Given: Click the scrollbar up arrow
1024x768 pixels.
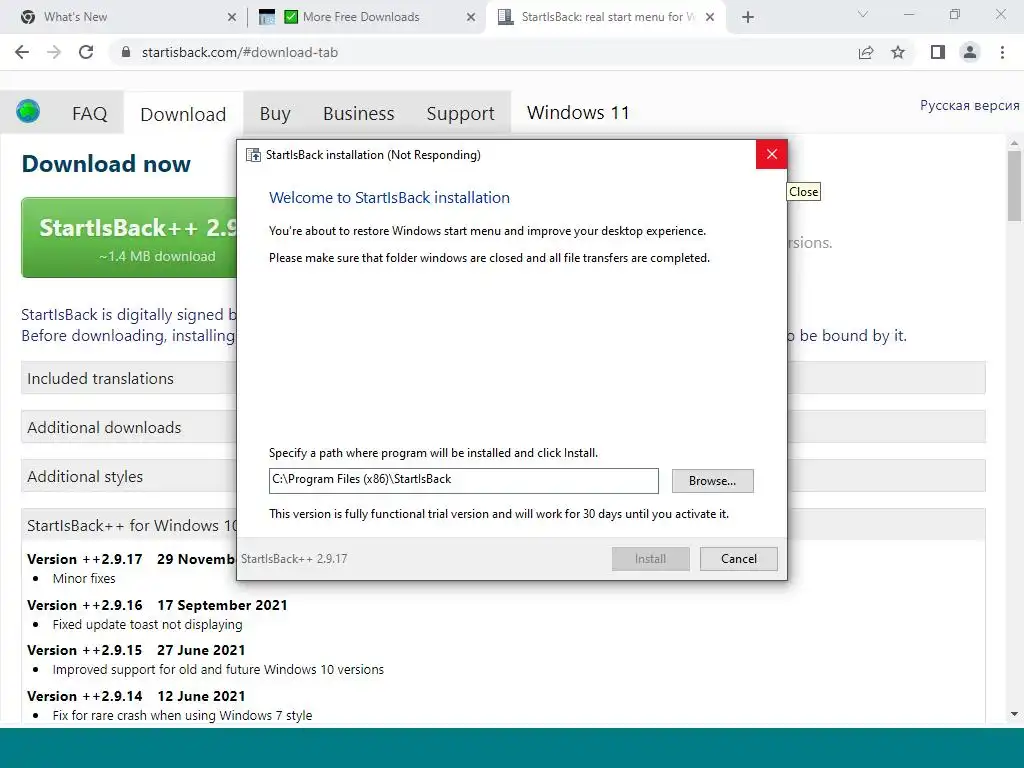Looking at the screenshot, I should [x=1014, y=143].
